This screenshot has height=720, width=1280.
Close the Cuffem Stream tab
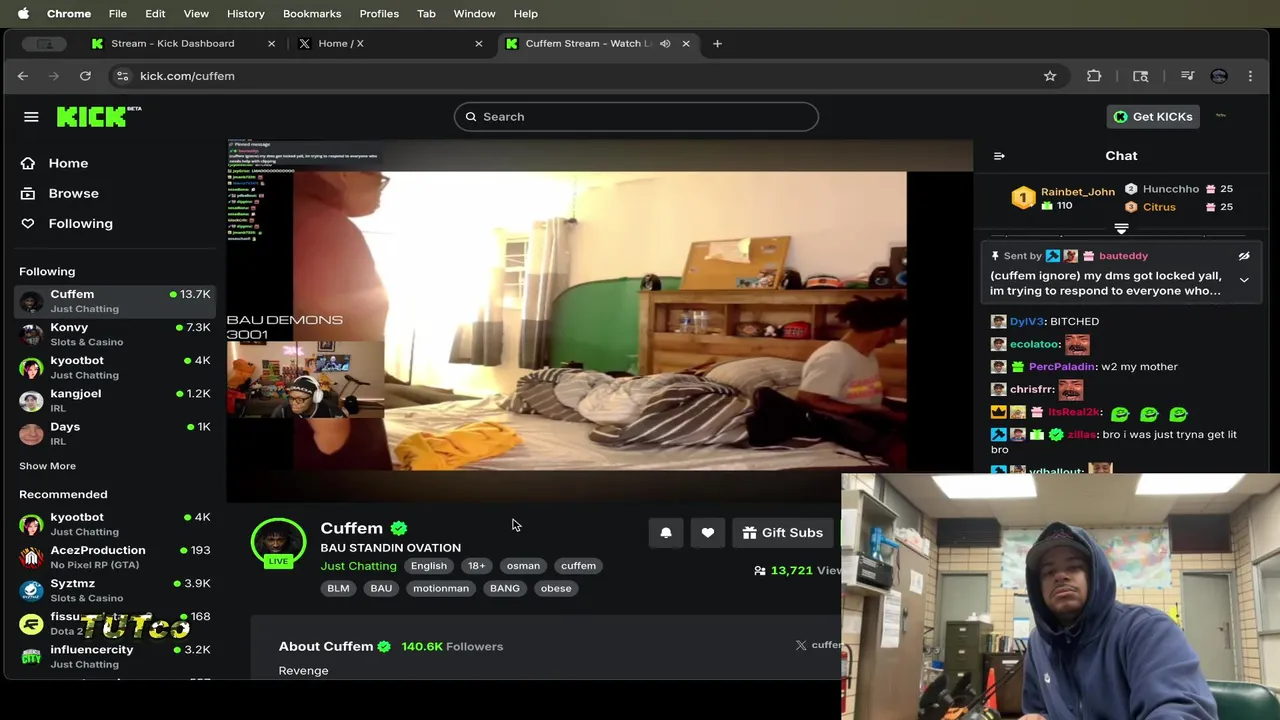pos(686,44)
